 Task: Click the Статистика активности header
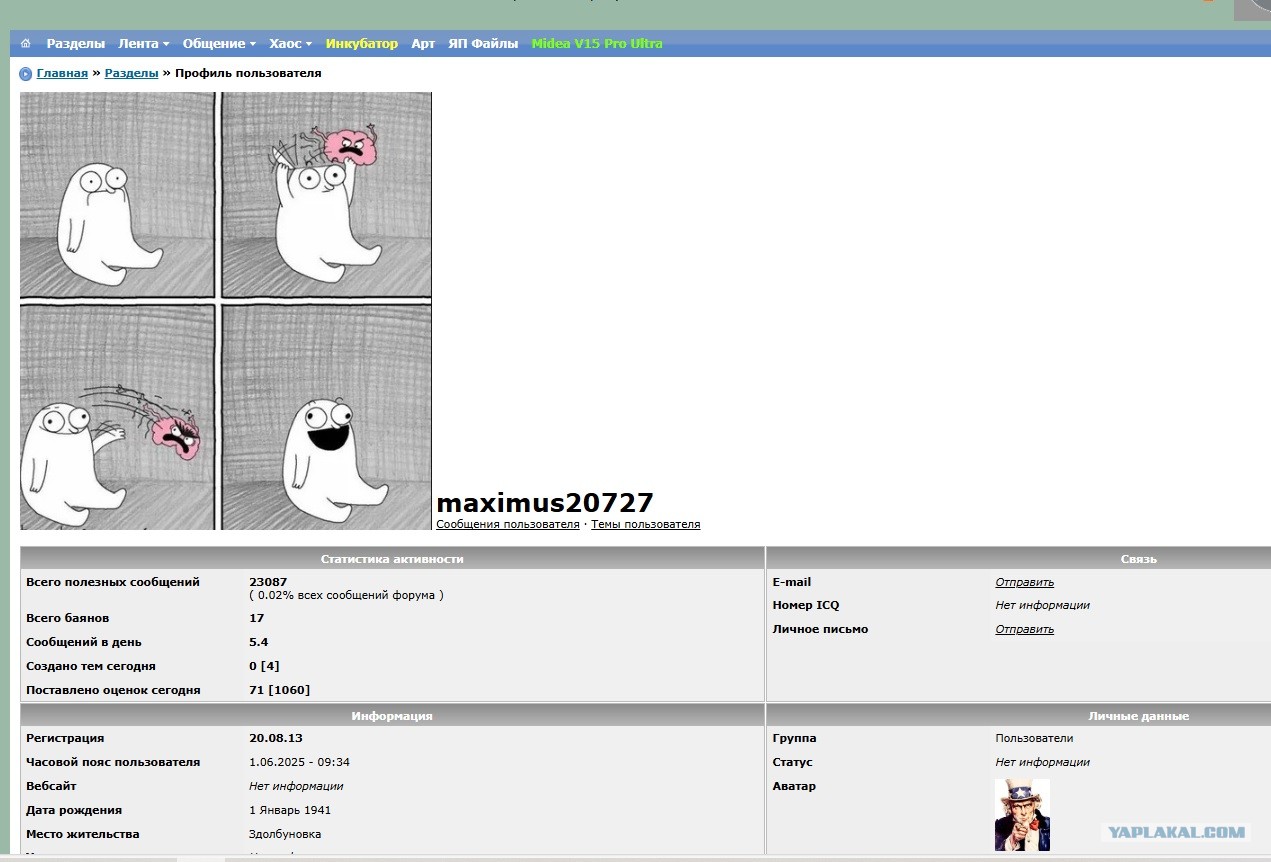392,559
